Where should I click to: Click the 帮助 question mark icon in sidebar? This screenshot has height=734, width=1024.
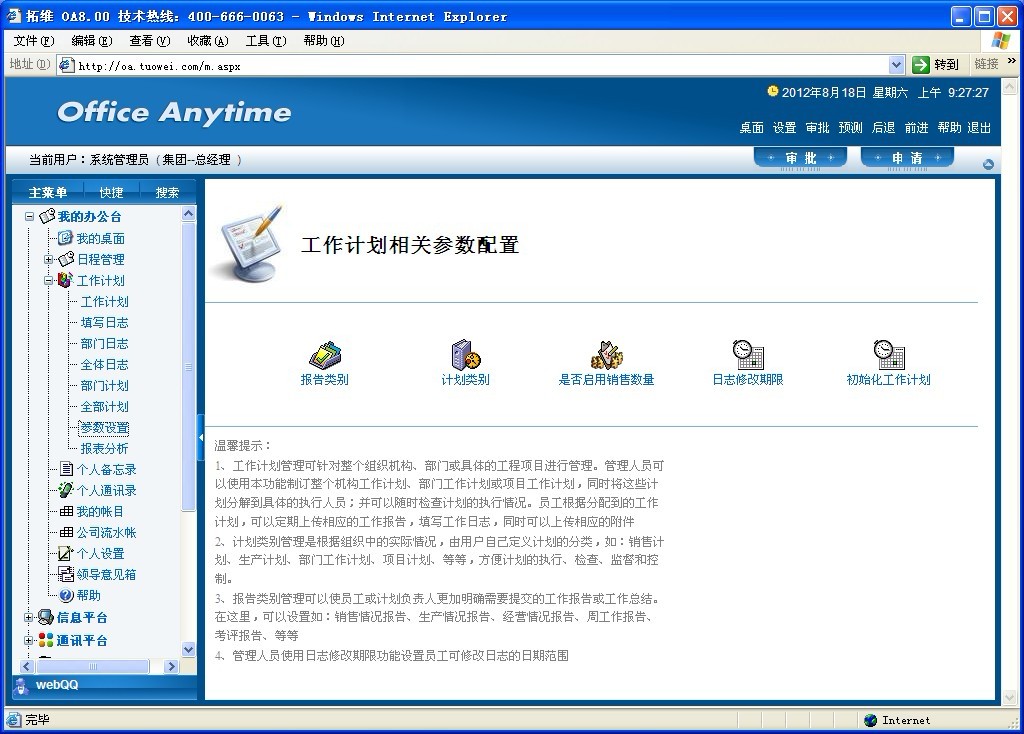tap(67, 596)
